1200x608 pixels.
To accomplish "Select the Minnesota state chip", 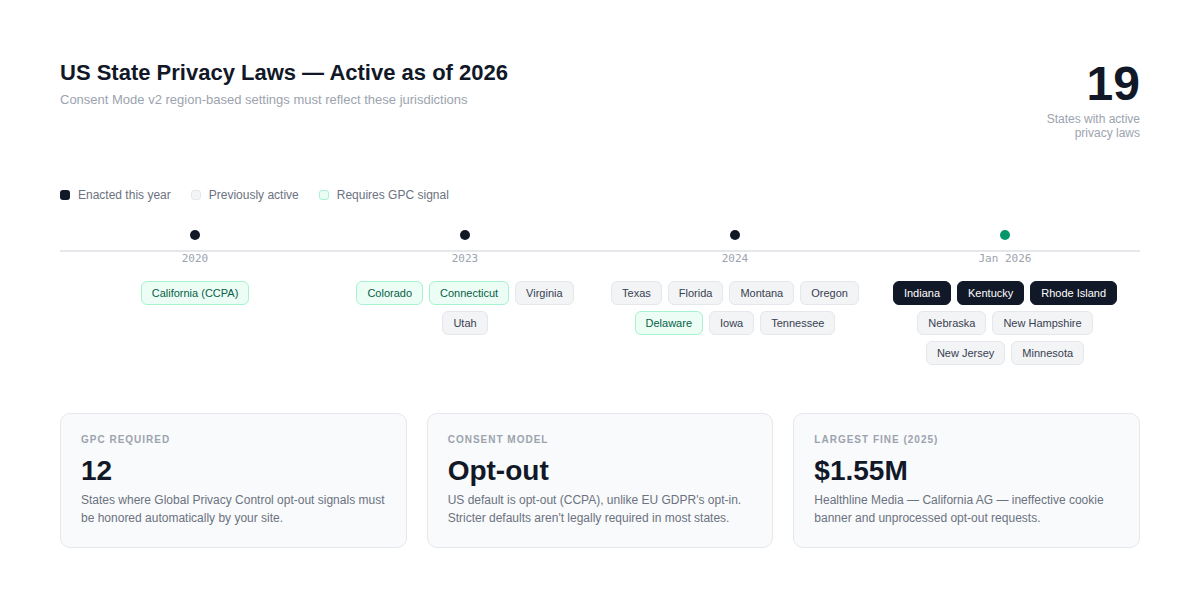I will tap(1047, 353).
